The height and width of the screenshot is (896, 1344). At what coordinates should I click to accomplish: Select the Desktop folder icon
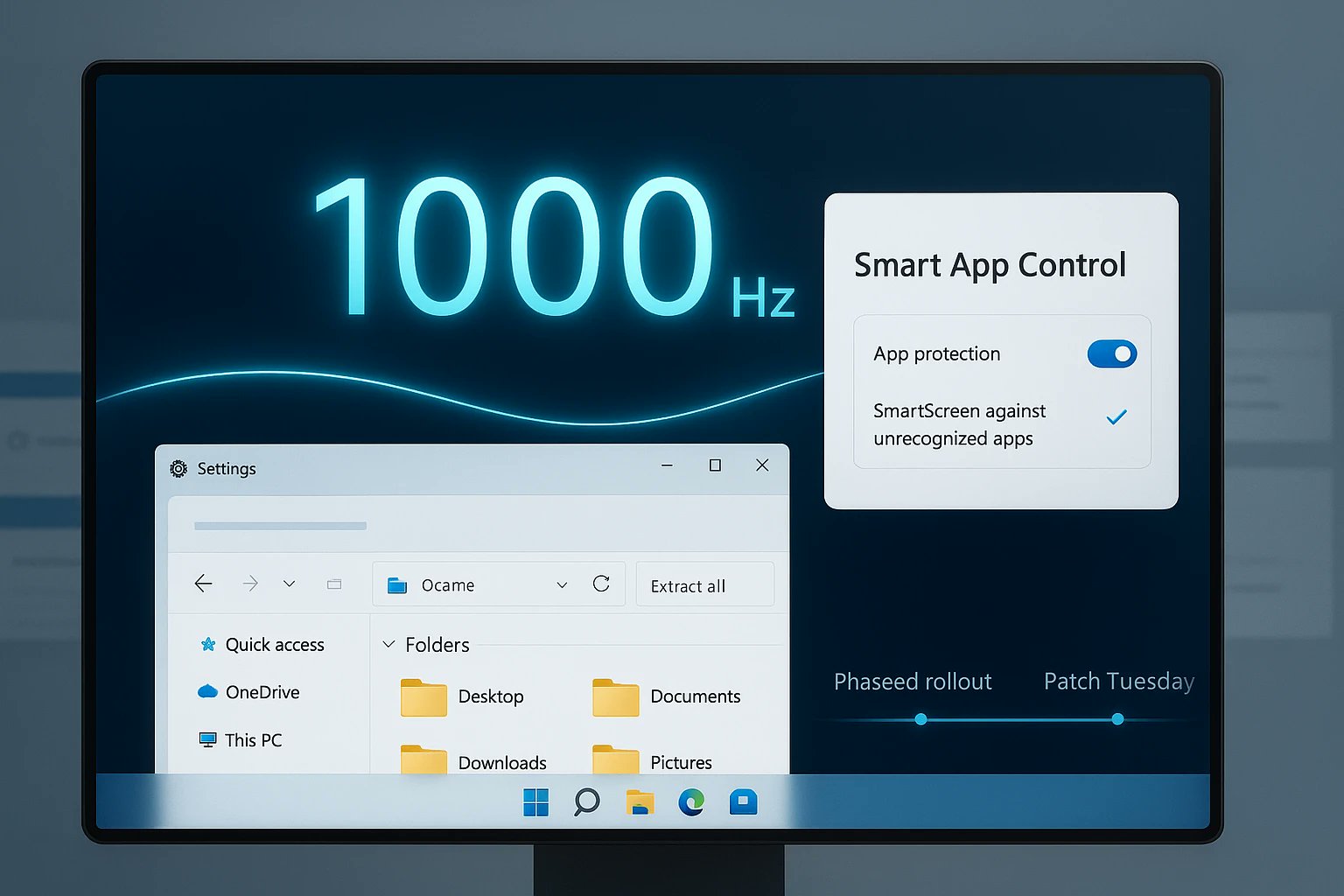tap(423, 697)
